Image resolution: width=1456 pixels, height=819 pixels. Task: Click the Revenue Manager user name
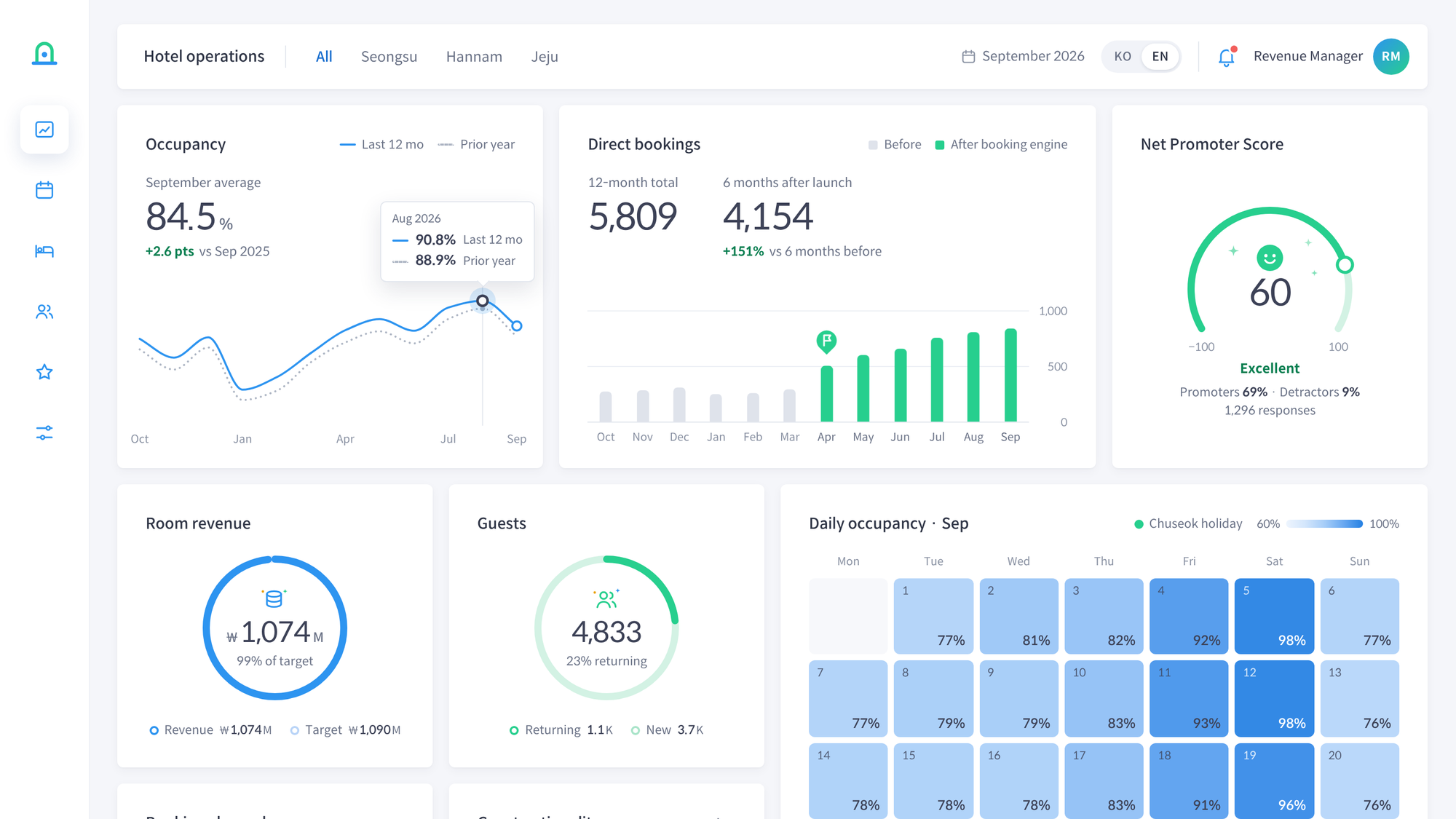click(x=1307, y=57)
